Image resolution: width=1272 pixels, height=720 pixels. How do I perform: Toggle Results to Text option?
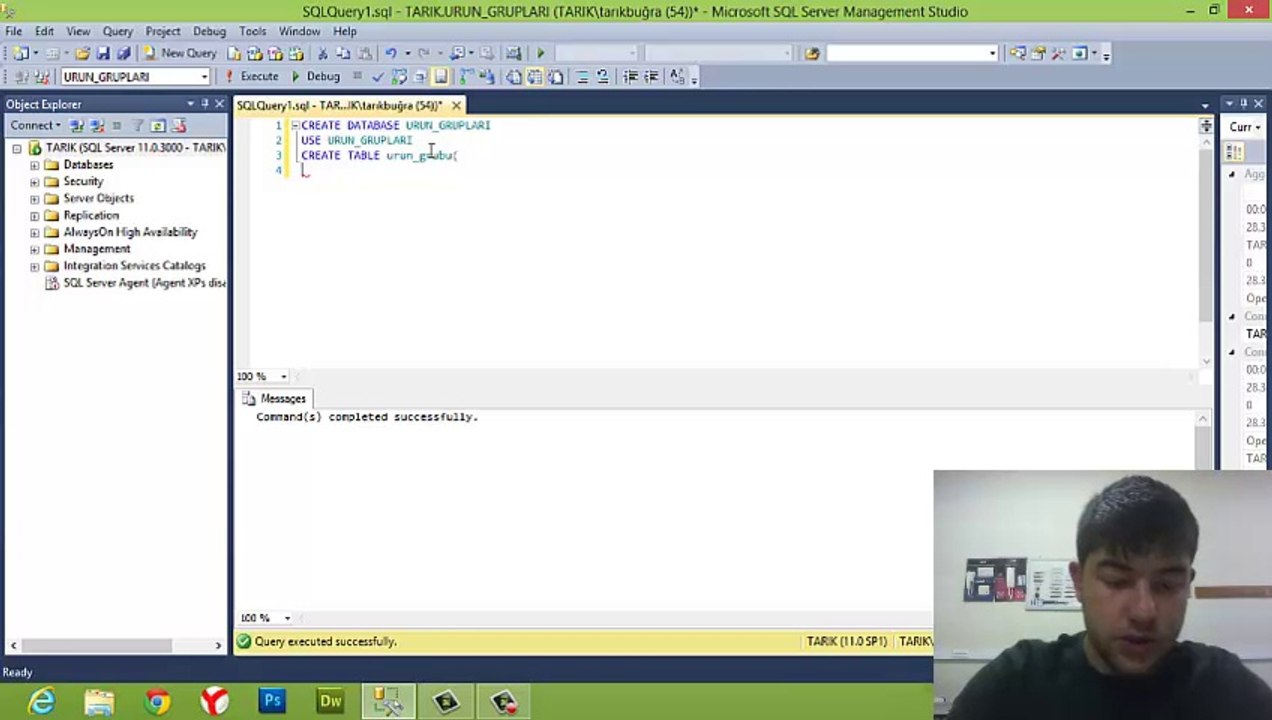[x=512, y=76]
